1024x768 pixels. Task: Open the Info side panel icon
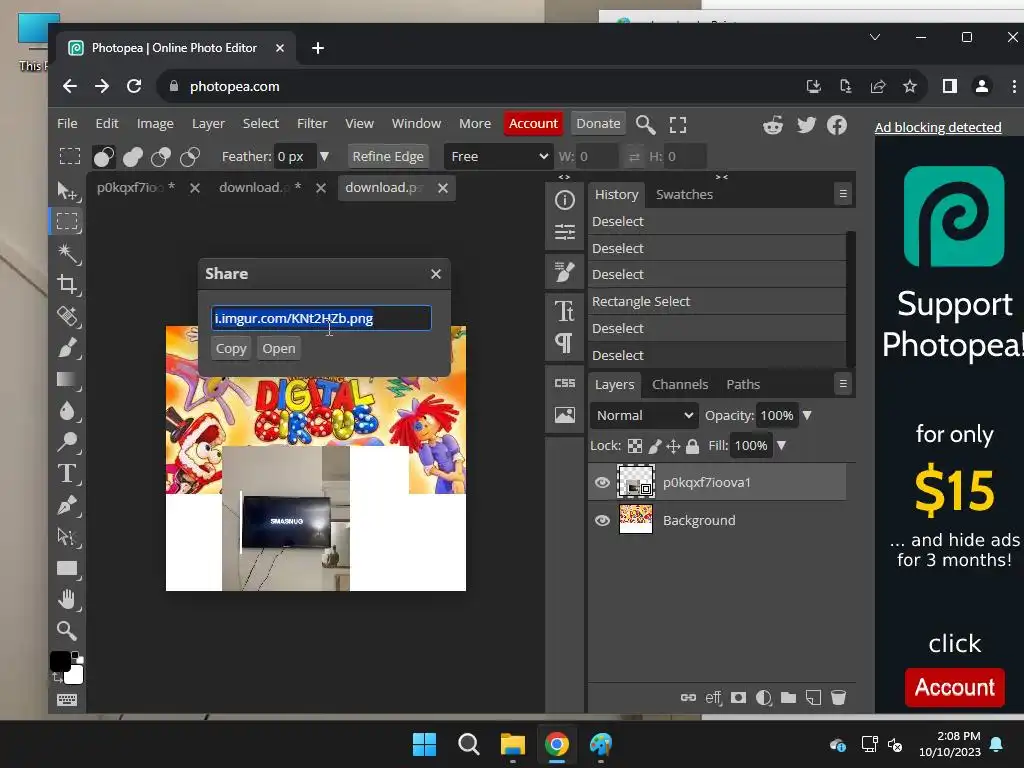(564, 200)
